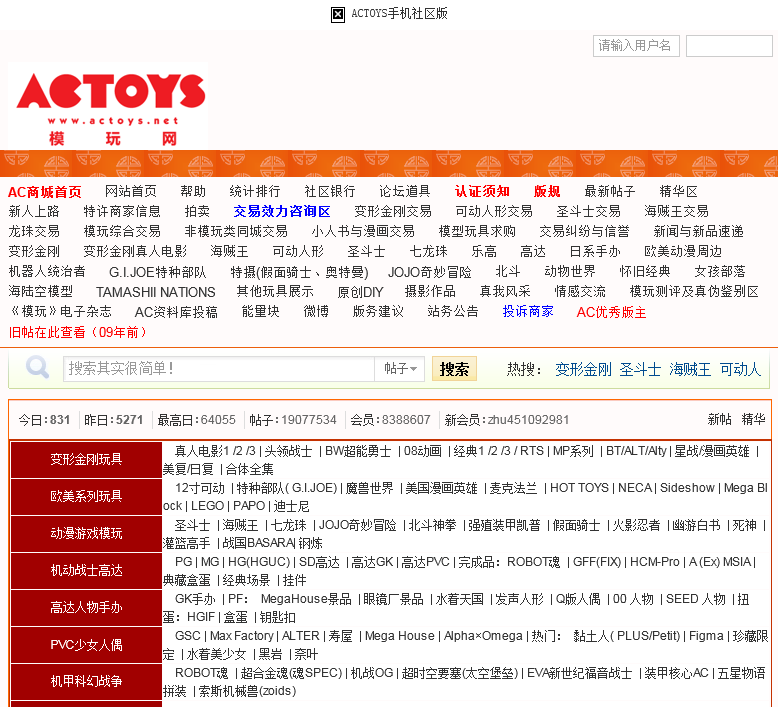Open 机器人统治者 link
Image resolution: width=778 pixels, height=707 pixels.
tap(47, 271)
